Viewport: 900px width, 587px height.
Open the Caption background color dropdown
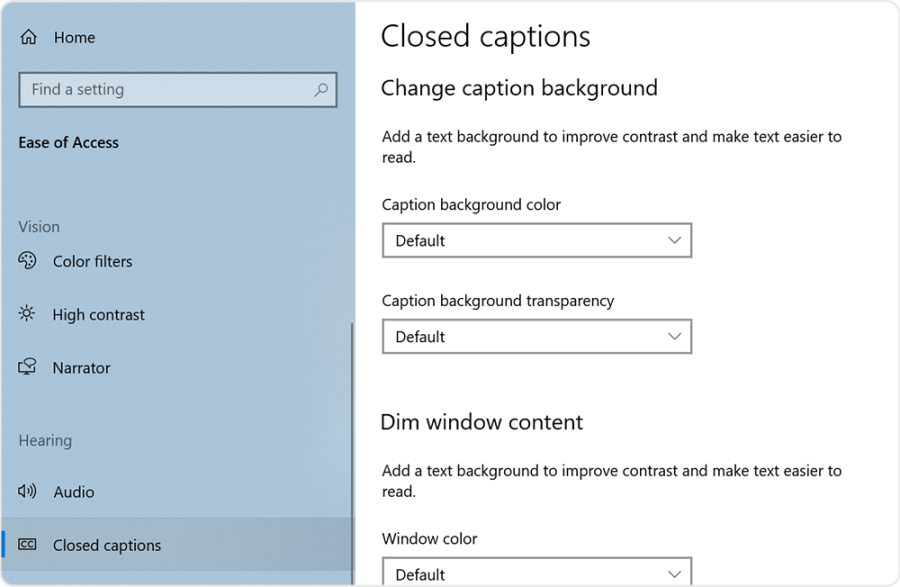pyautogui.click(x=537, y=240)
